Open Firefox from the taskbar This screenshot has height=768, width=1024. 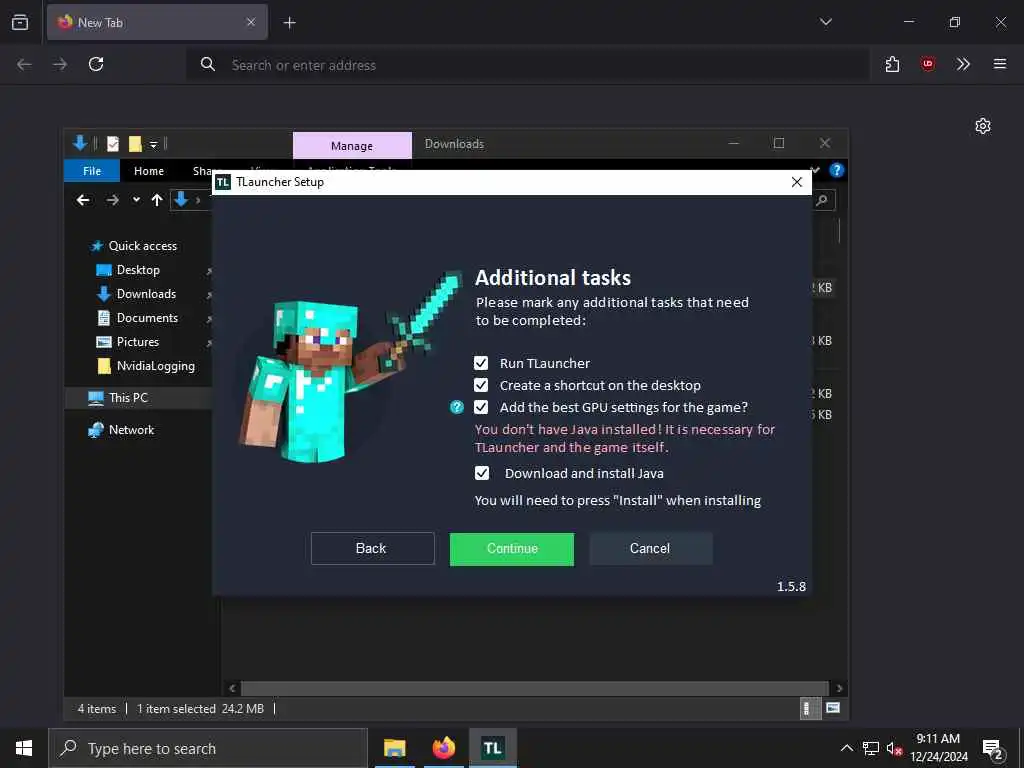[443, 748]
